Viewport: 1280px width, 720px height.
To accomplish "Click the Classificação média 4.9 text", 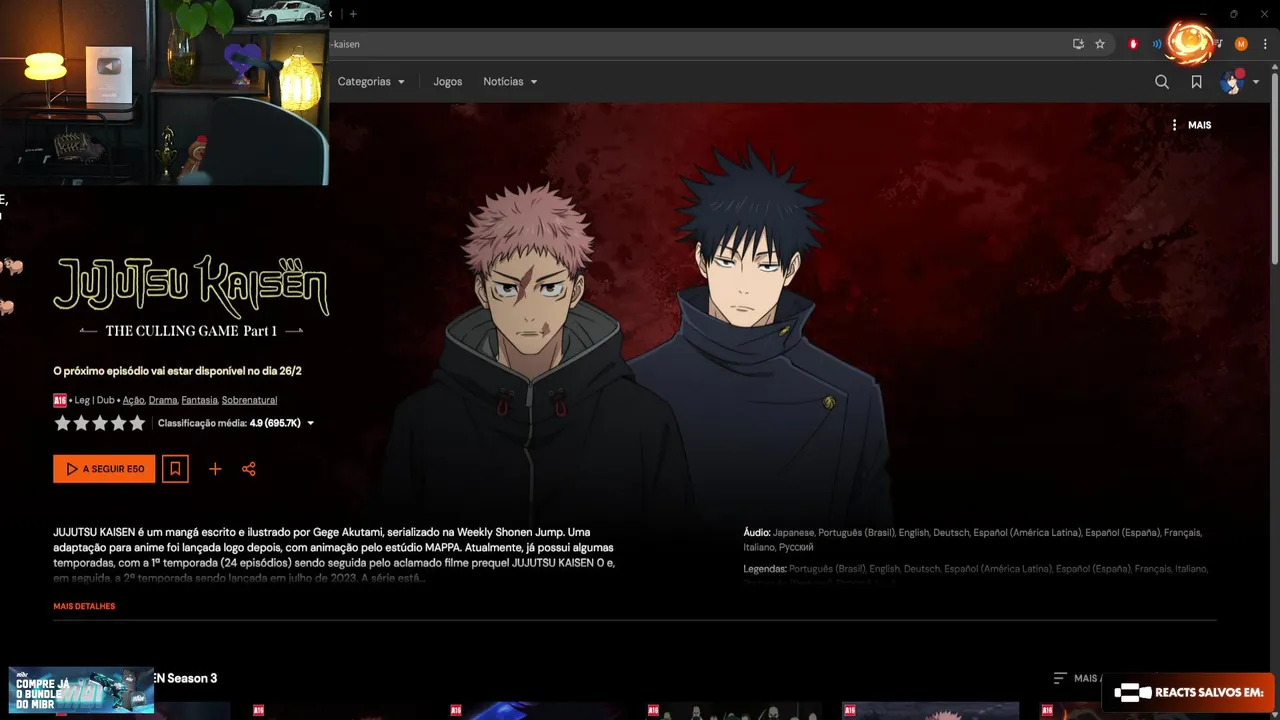I will (229, 423).
